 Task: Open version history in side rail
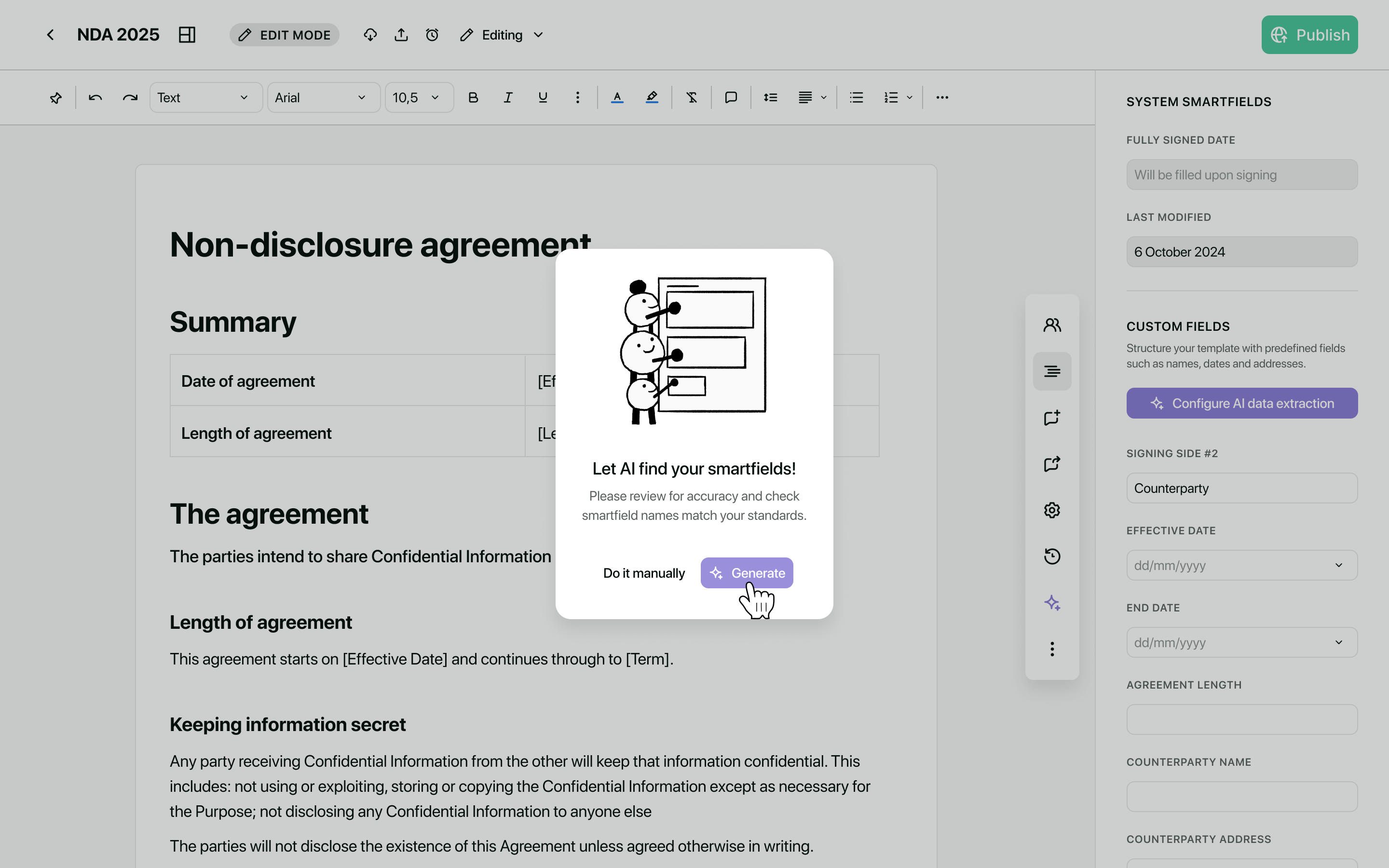[x=1051, y=556]
